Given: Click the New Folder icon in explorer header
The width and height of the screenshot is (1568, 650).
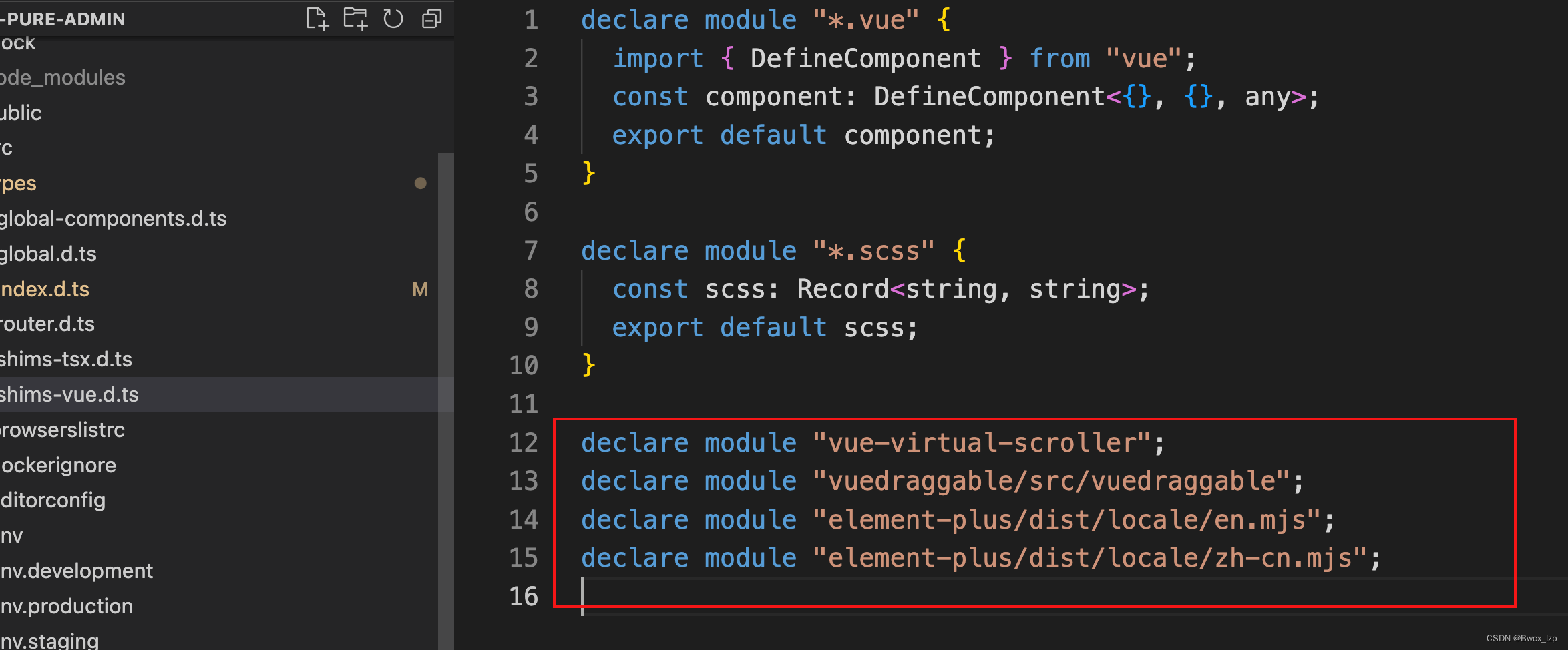Looking at the screenshot, I should (x=355, y=19).
